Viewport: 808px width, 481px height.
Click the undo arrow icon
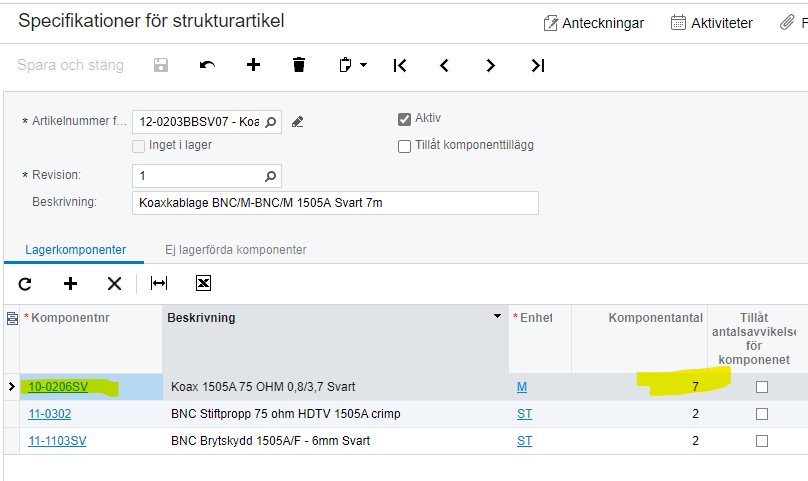click(x=207, y=65)
